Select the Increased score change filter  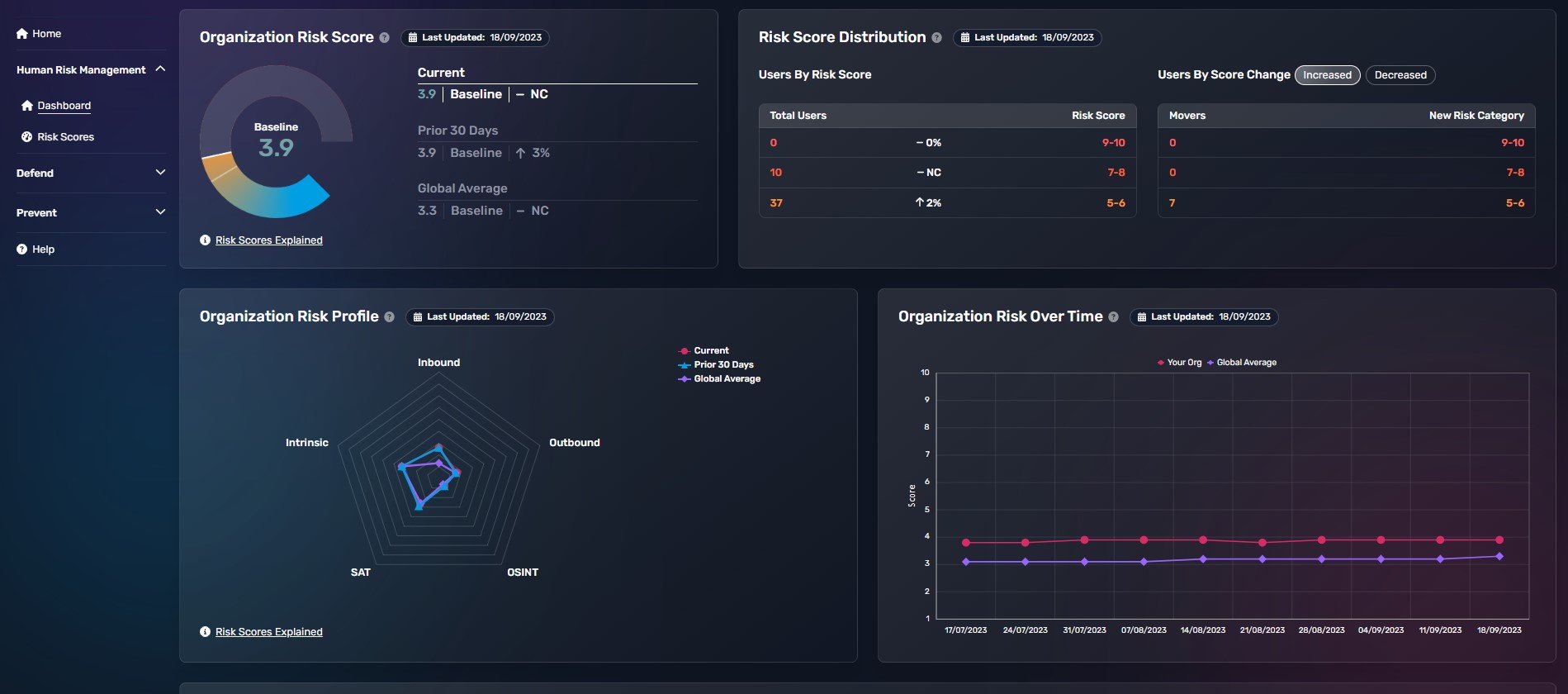[1327, 75]
